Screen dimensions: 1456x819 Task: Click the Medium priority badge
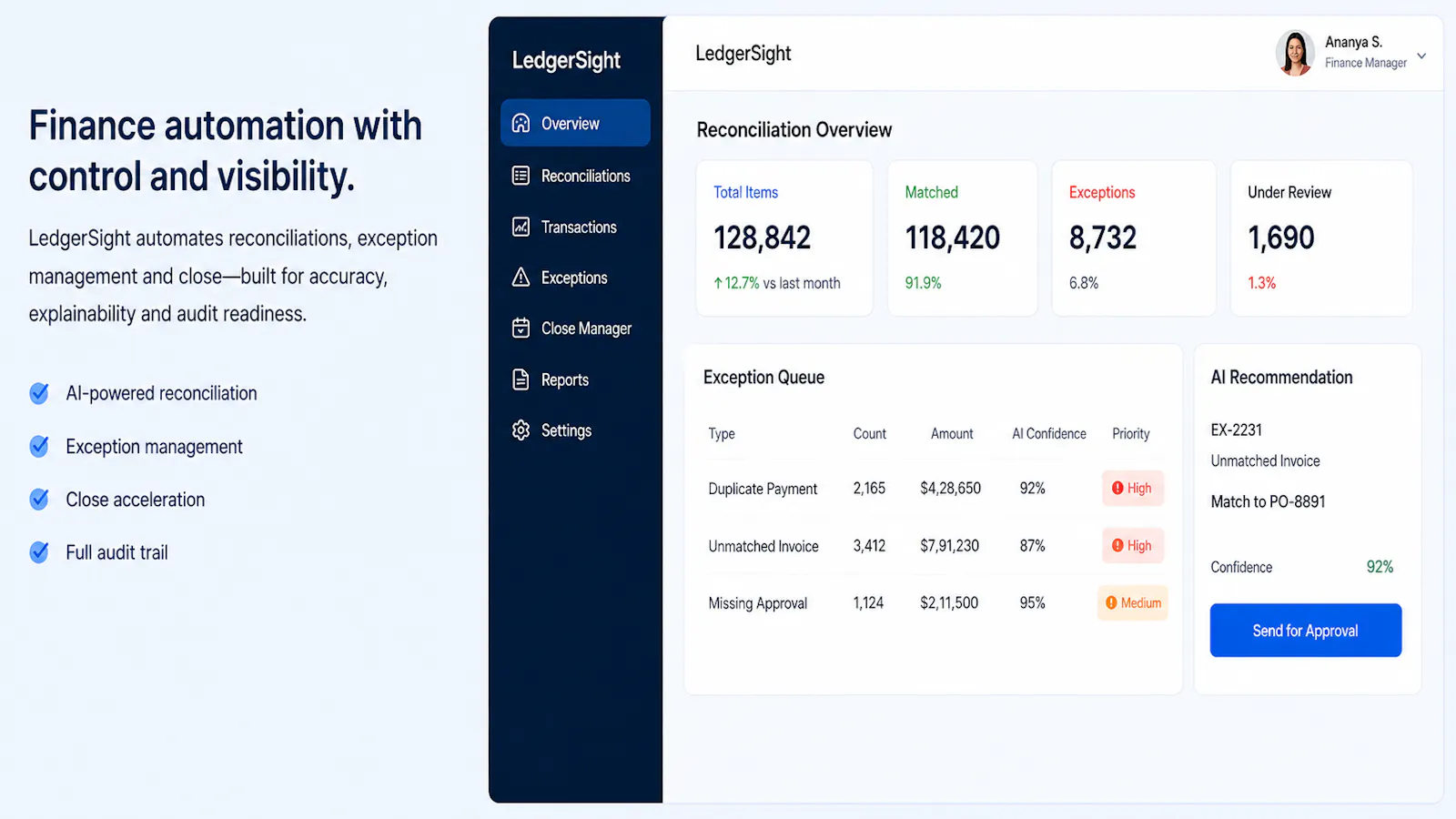[x=1132, y=602]
